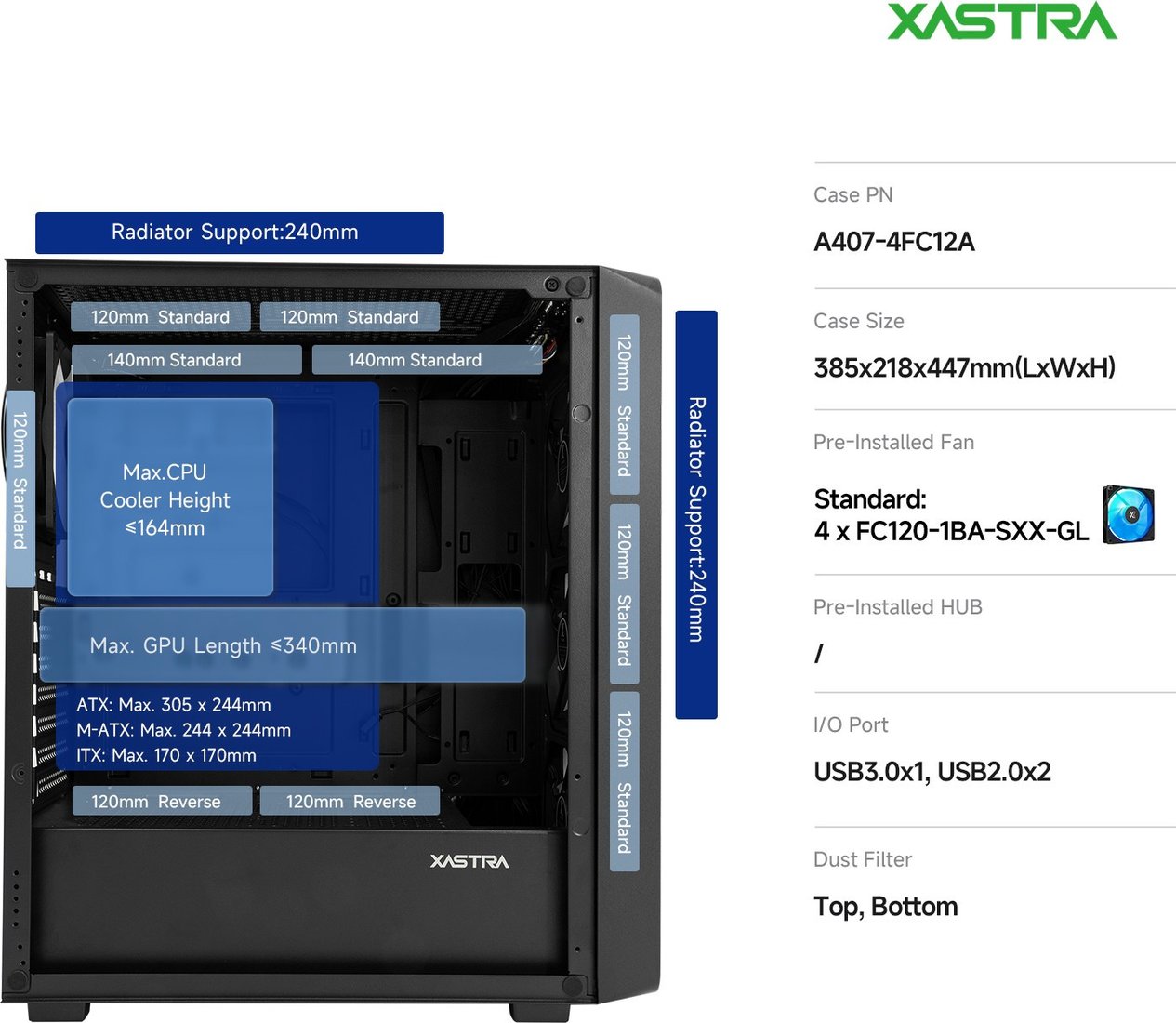This screenshot has width=1176, height=1023.
Task: Select the left 120mm Reverse label
Action: [162, 801]
